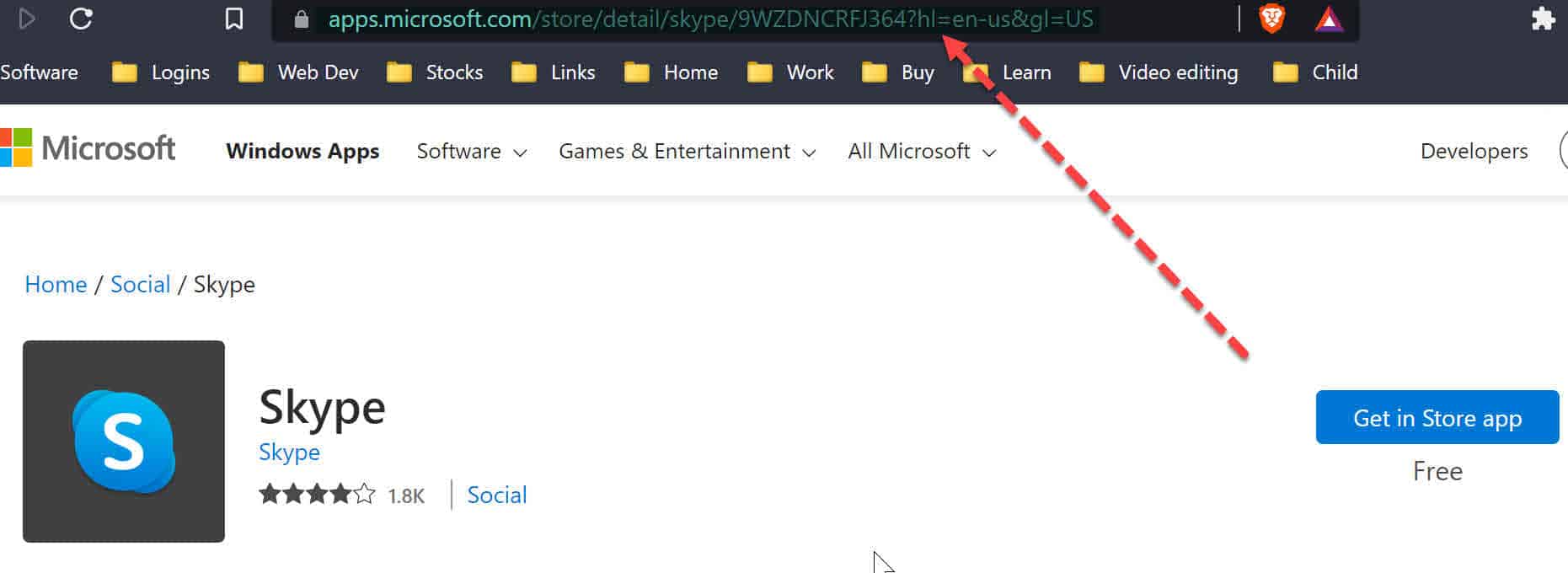Click the 1.8K ratings count

coord(406,496)
